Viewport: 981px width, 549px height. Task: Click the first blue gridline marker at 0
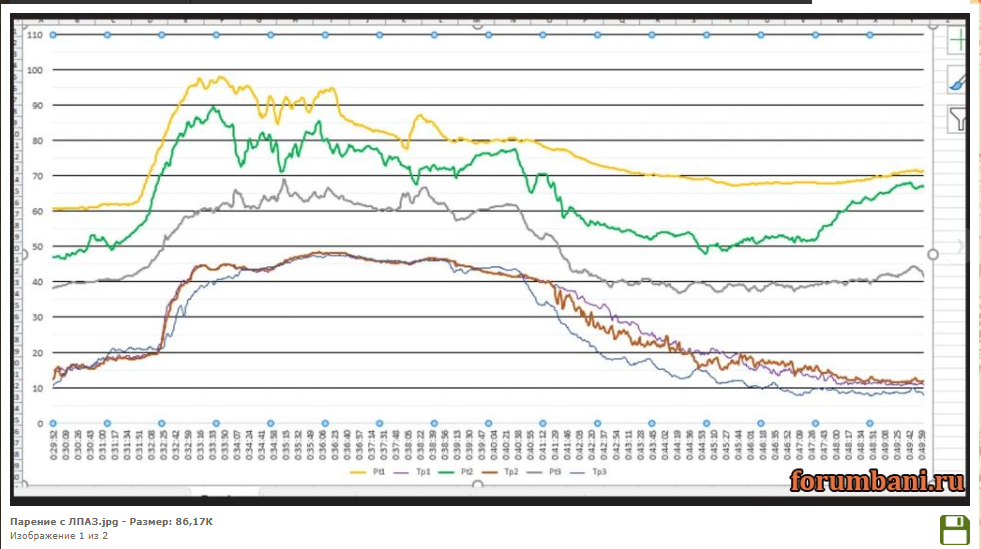[x=53, y=423]
